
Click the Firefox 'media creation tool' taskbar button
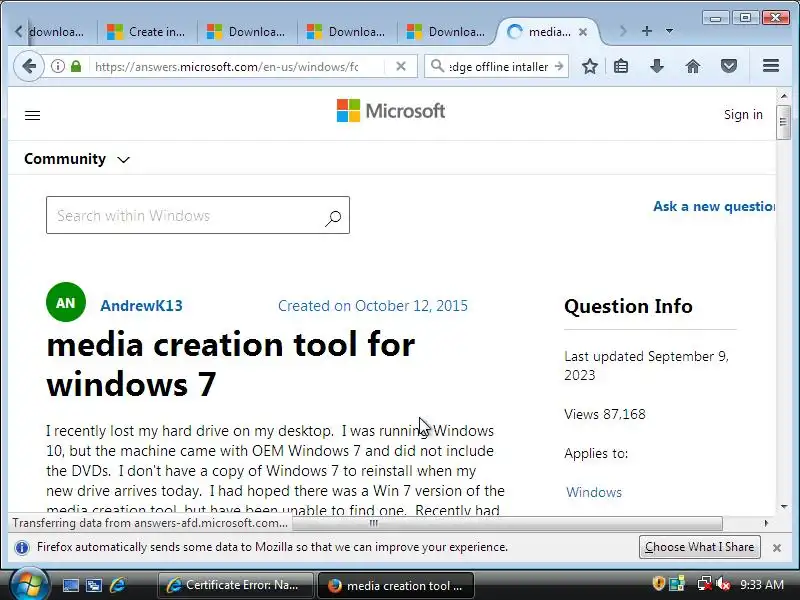click(x=396, y=585)
